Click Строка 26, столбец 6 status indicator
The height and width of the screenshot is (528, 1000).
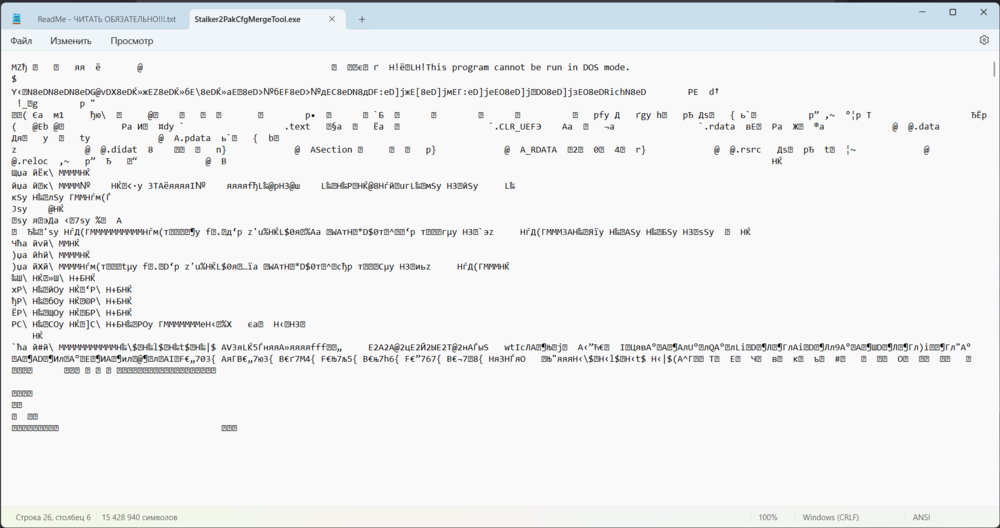tap(53, 517)
